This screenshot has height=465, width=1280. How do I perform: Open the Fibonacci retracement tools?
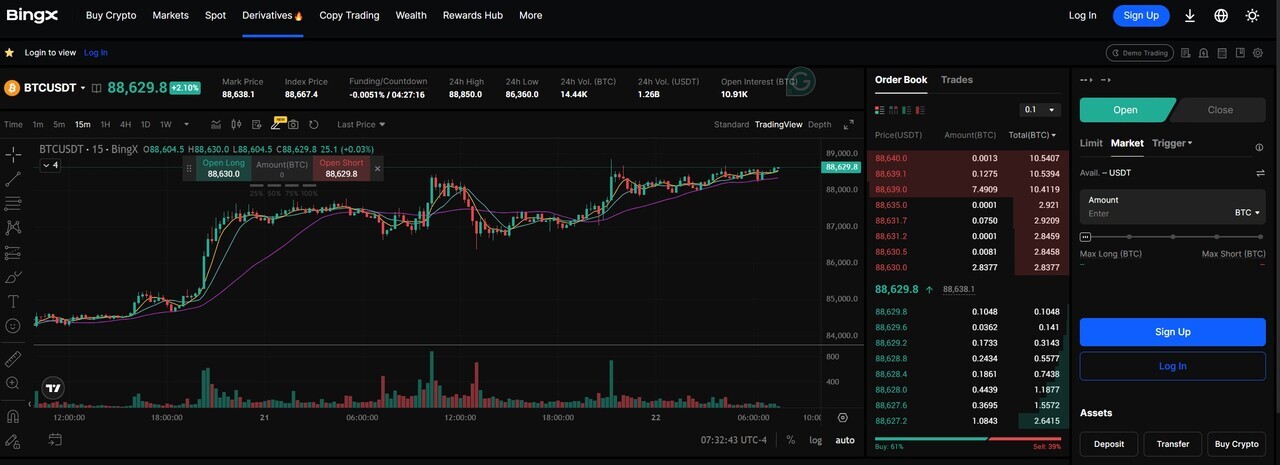tap(13, 204)
